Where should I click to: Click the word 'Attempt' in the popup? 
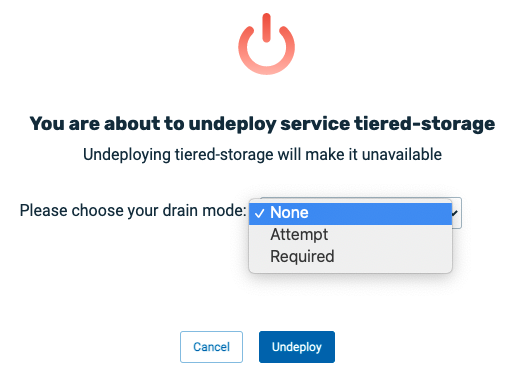tap(299, 235)
